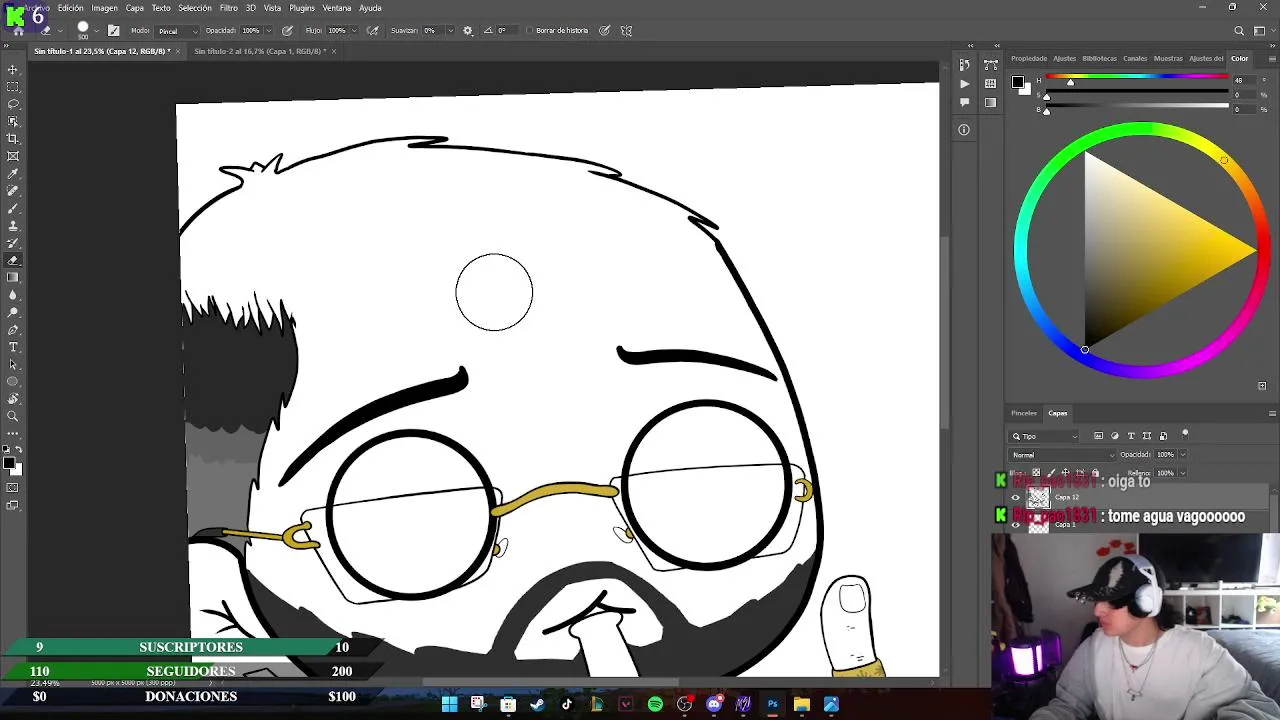Toggle pressure for opacity button

pyautogui.click(x=287, y=31)
